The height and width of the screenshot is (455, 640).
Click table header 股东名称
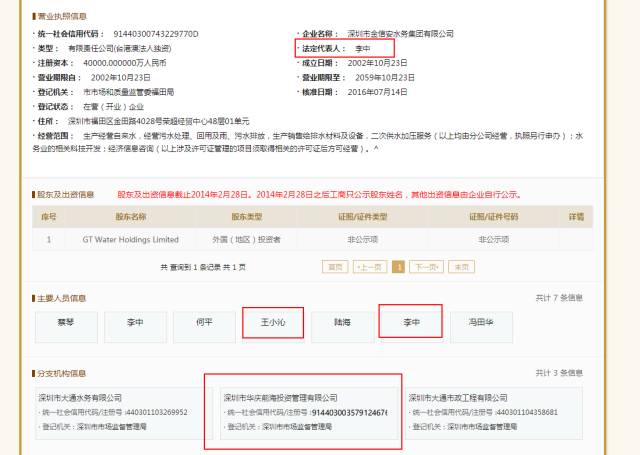click(x=131, y=217)
